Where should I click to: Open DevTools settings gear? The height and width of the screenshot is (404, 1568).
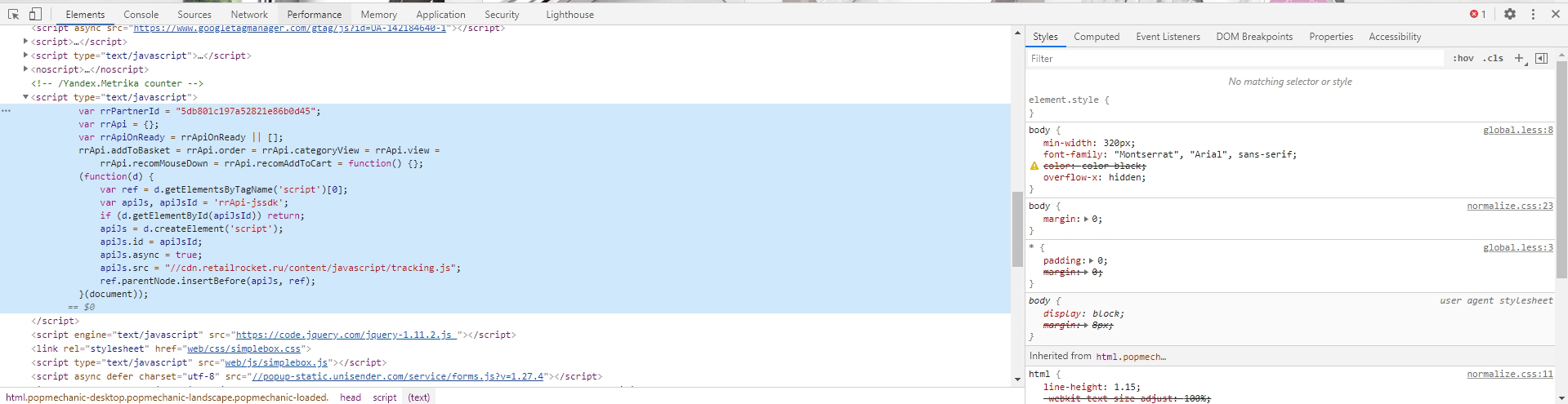[x=1510, y=14]
